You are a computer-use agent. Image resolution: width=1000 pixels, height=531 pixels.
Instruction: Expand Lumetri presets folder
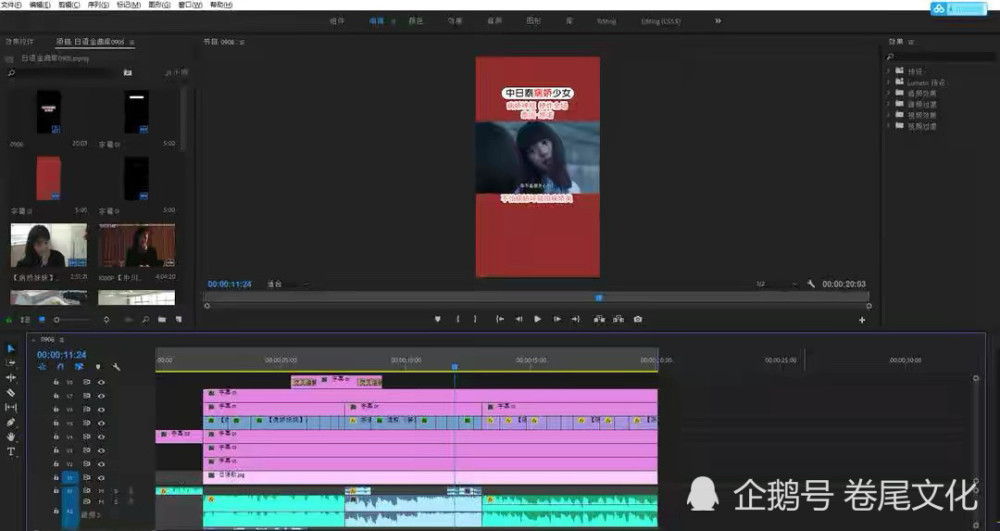[888, 82]
